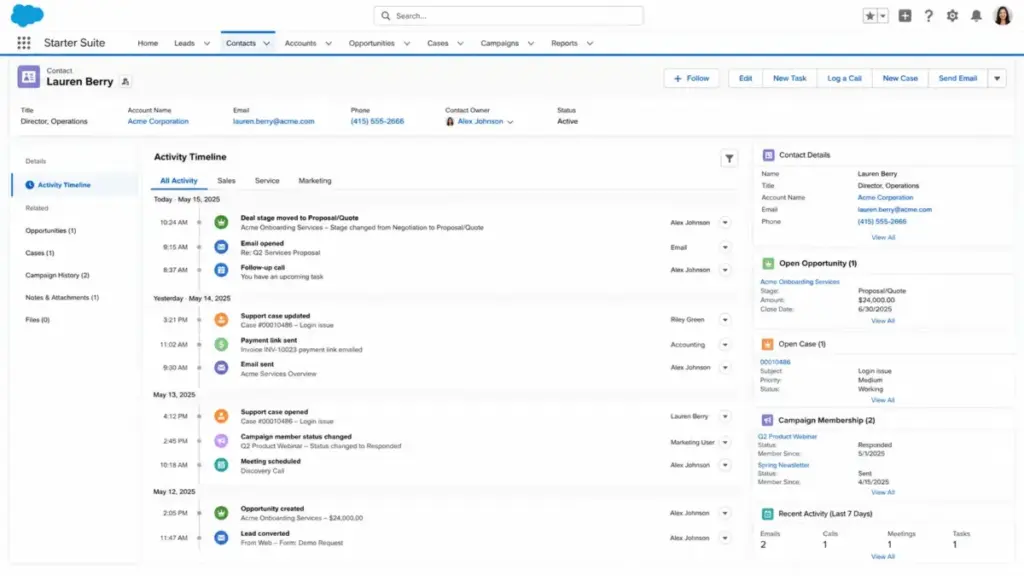Select Activity Timeline in the sidebar
This screenshot has width=1024, height=576.
click(x=74, y=185)
